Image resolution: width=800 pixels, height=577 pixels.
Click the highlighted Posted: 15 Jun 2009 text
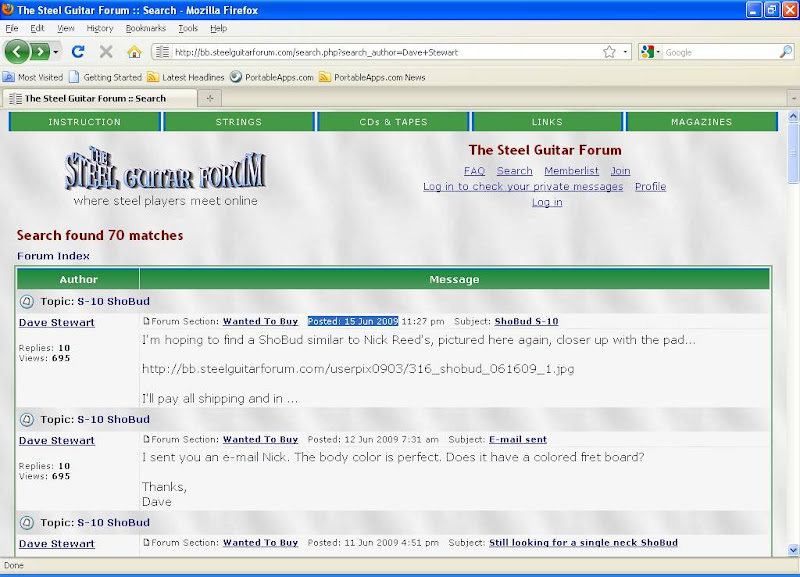[353, 321]
